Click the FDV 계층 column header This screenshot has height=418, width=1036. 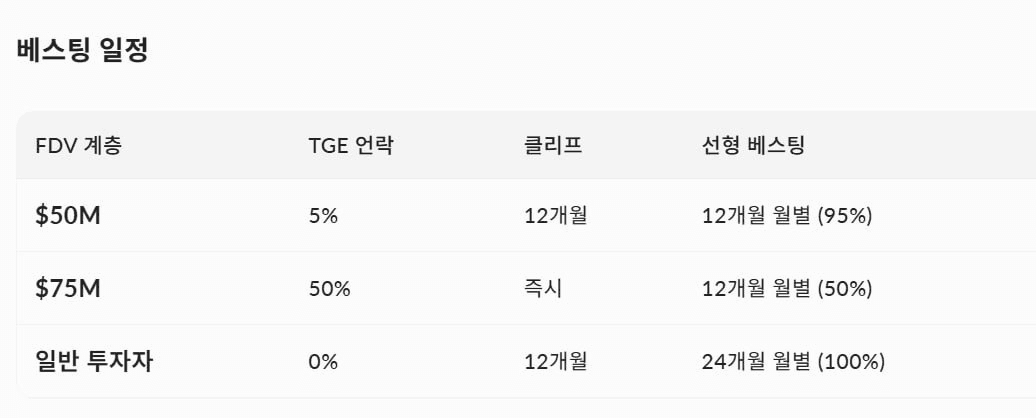(x=78, y=145)
